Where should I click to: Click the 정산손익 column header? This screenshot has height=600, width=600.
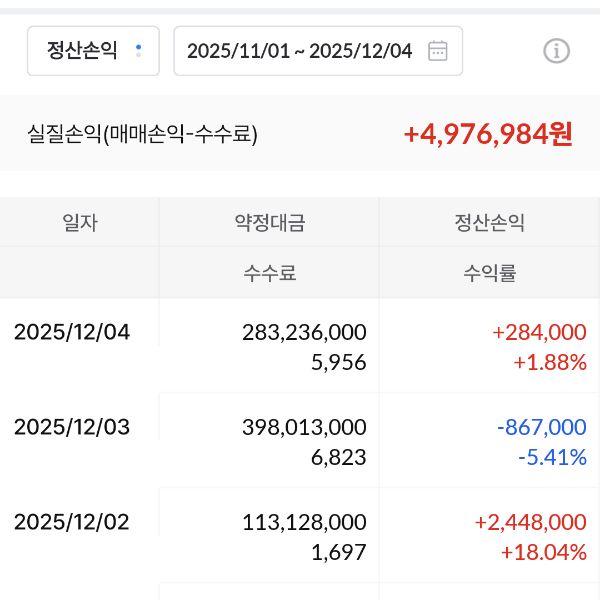pyautogui.click(x=489, y=223)
